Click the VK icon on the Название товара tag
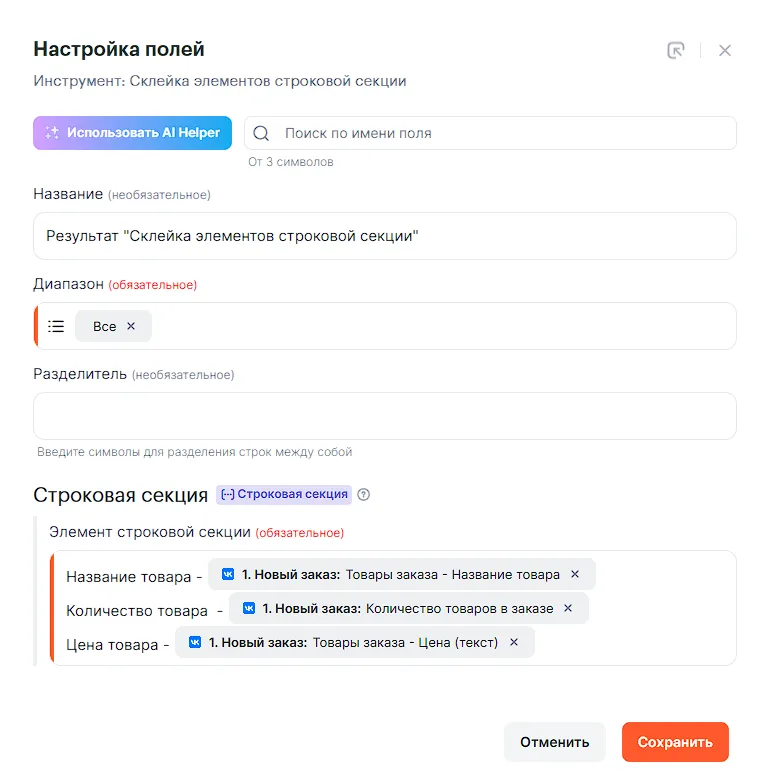Screen dimensions: 760x771 228,574
